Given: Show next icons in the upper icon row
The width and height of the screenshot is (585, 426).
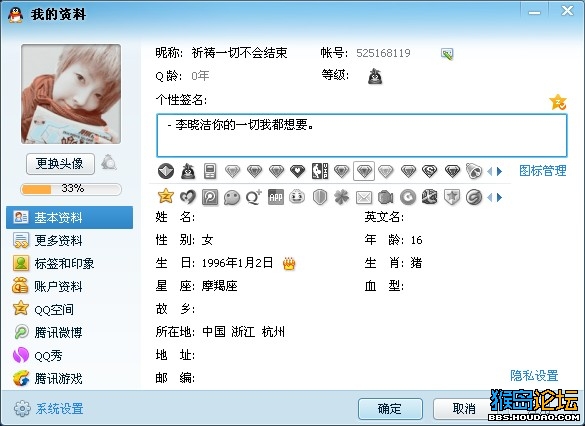Looking at the screenshot, I should coord(499,171).
